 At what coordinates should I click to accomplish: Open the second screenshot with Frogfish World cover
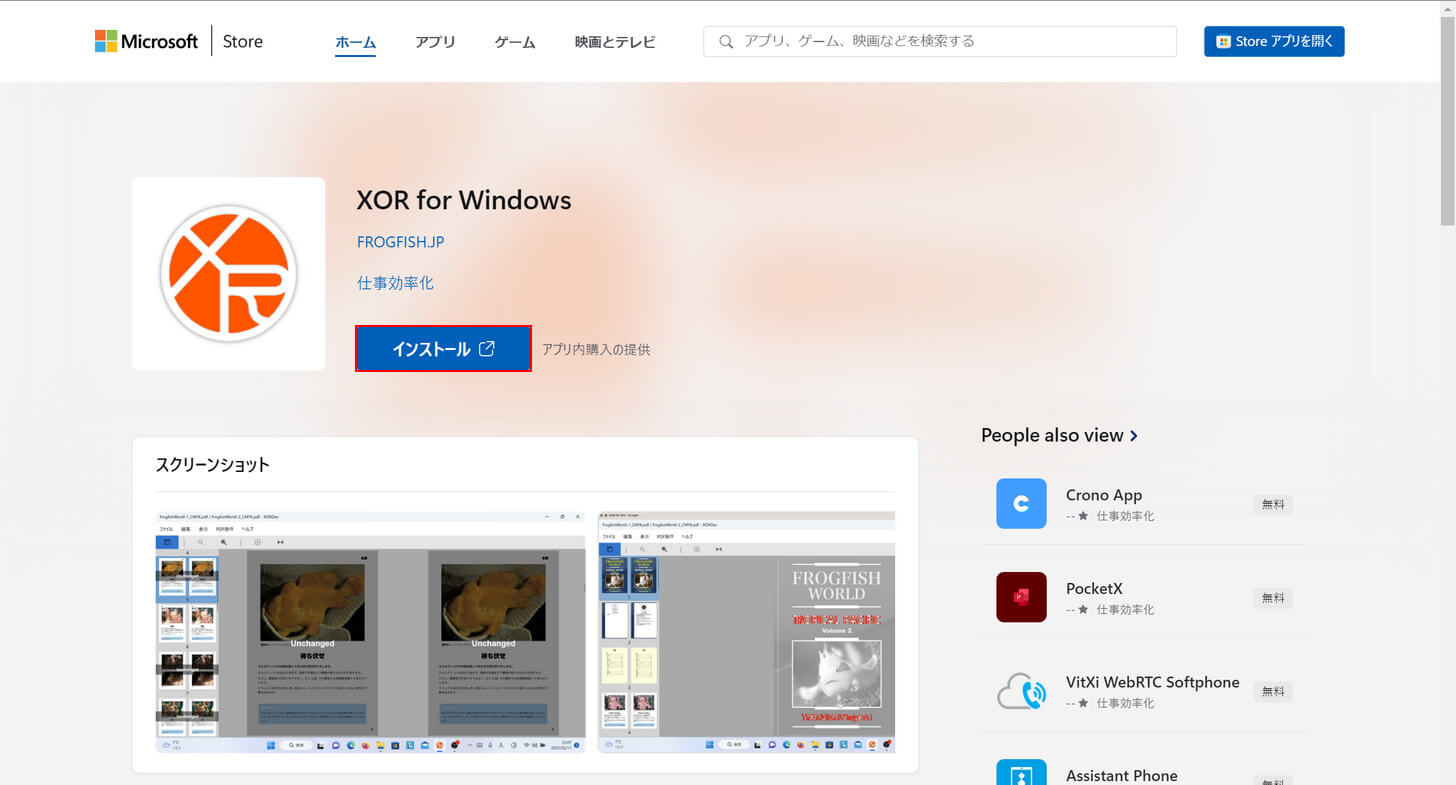click(746, 632)
